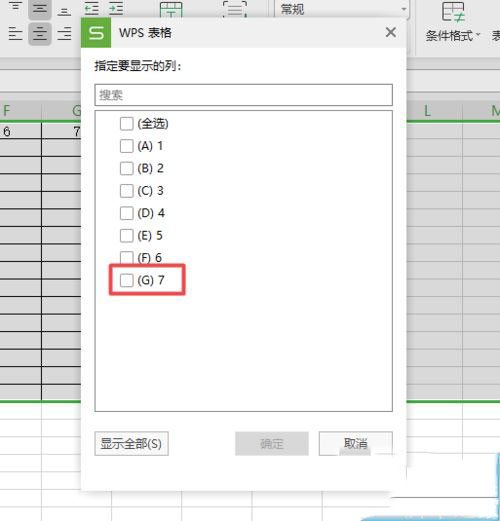Click the merge cells icon
This screenshot has width=500, height=521.
coord(171,9)
